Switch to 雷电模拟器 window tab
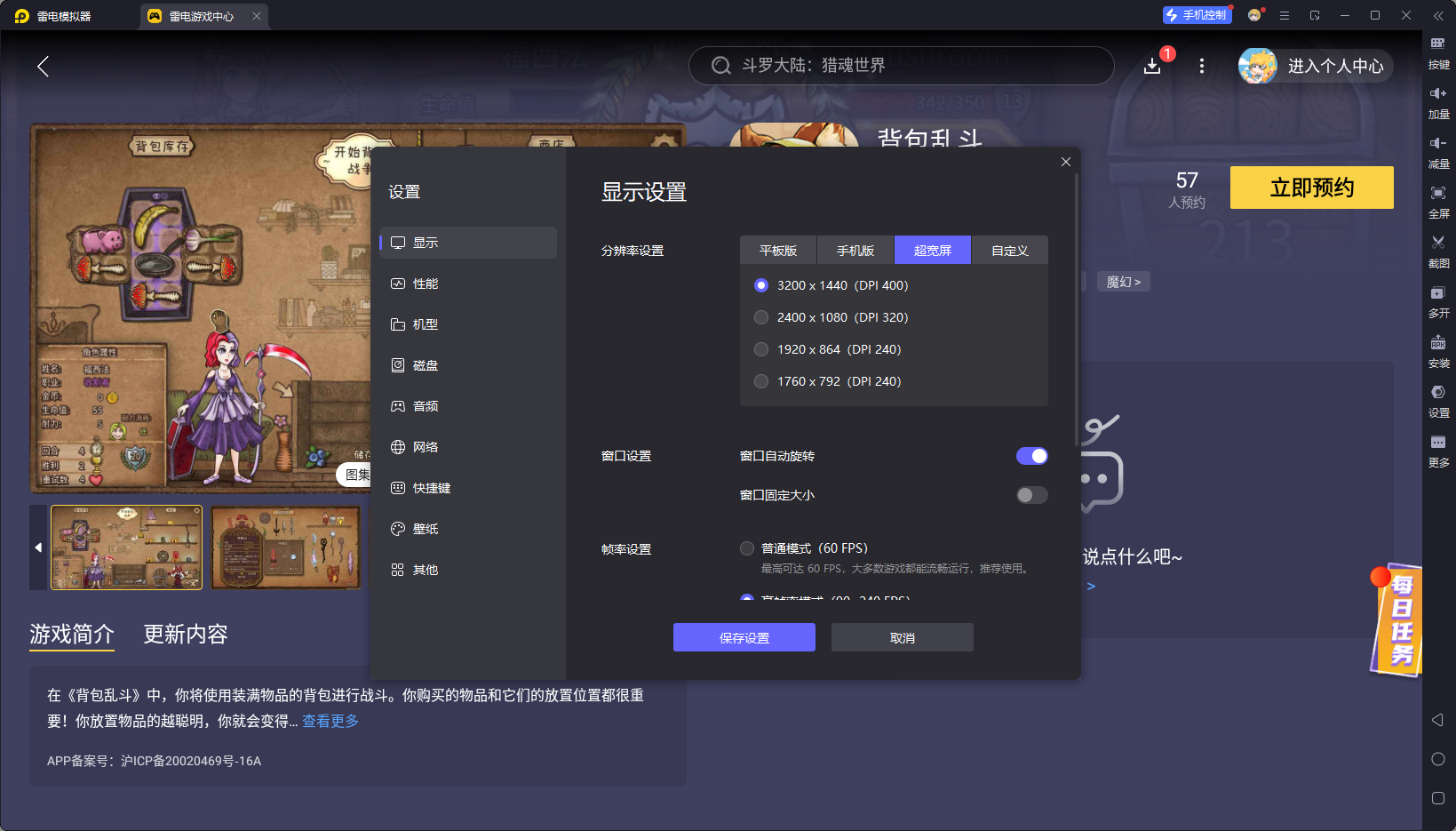 (x=53, y=16)
